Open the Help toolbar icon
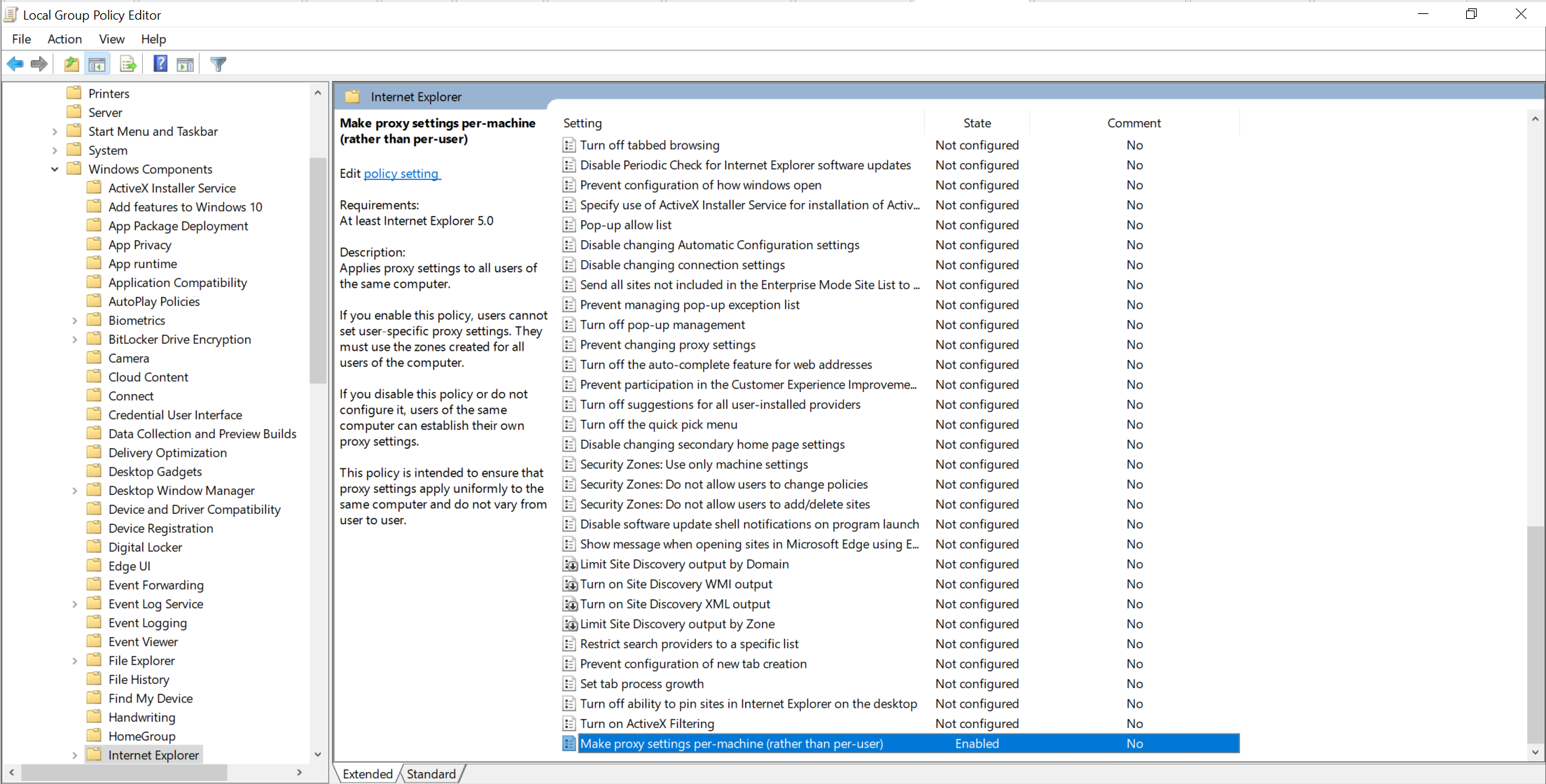Image resolution: width=1546 pixels, height=784 pixels. click(160, 64)
